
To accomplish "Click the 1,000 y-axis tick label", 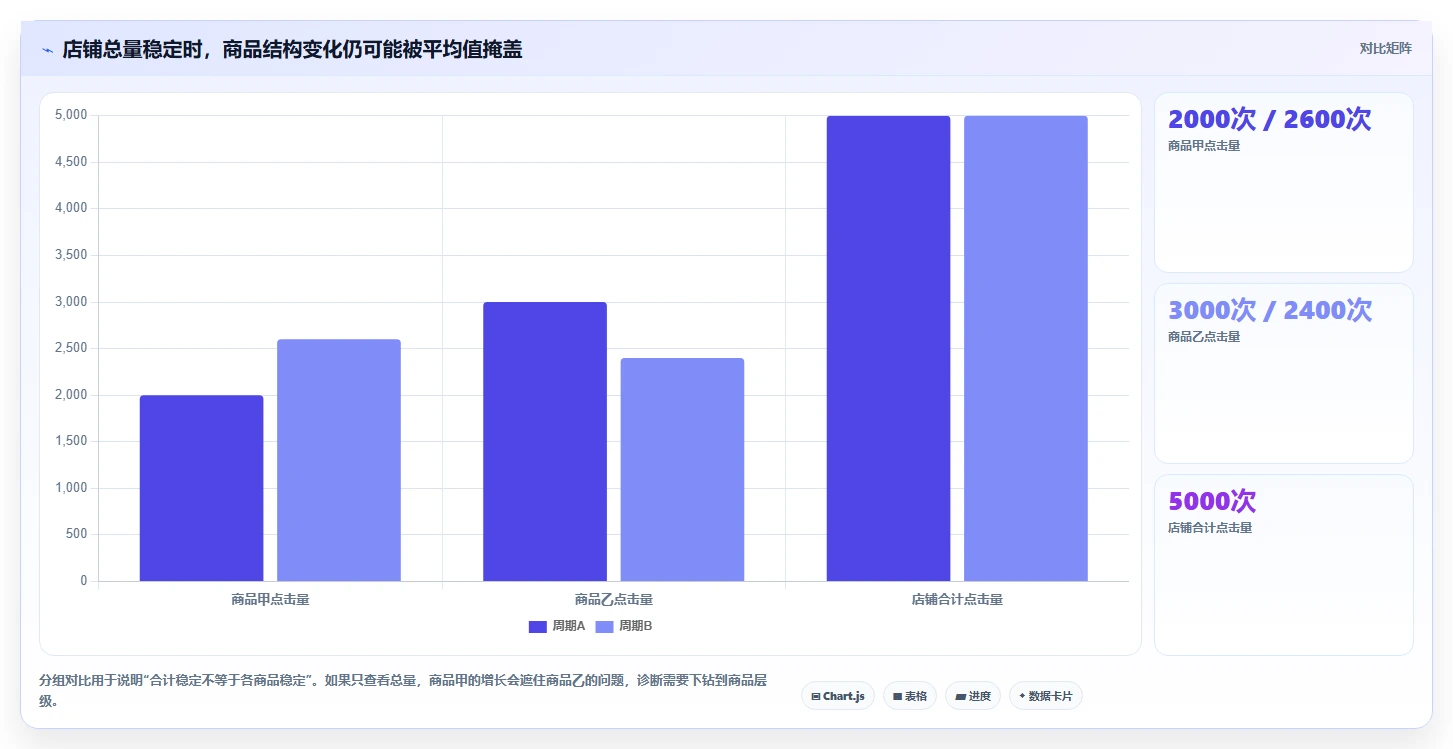I will (71, 488).
